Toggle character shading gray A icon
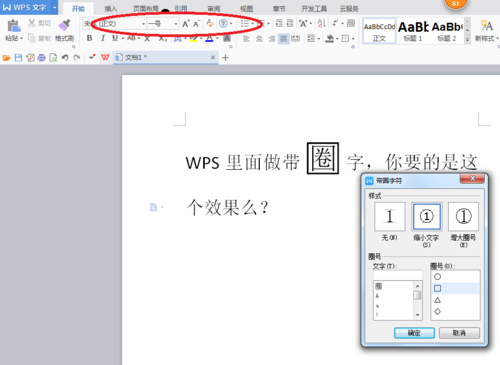The height and width of the screenshot is (365, 500). click(x=227, y=39)
